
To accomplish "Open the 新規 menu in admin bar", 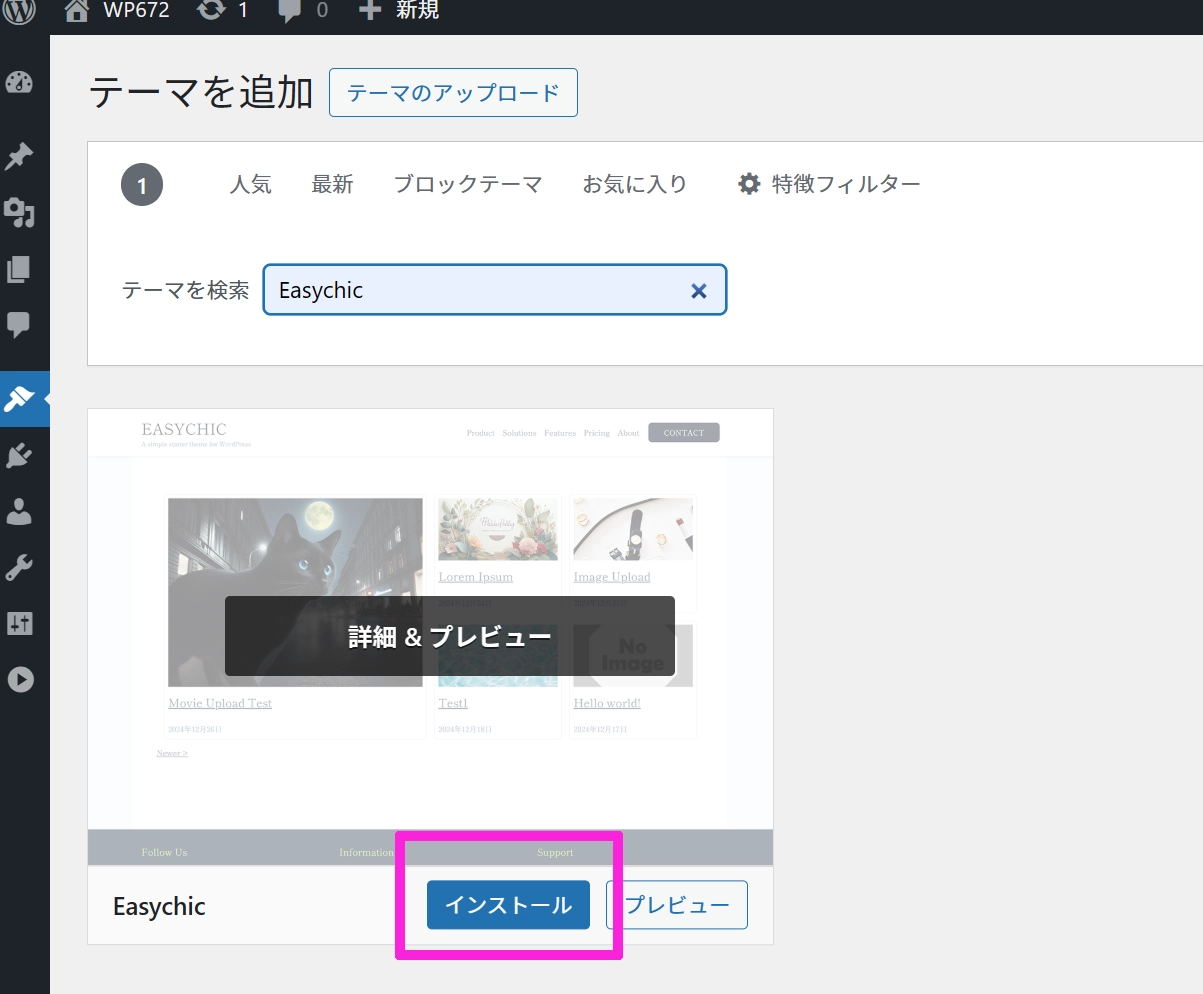I will 398,11.
